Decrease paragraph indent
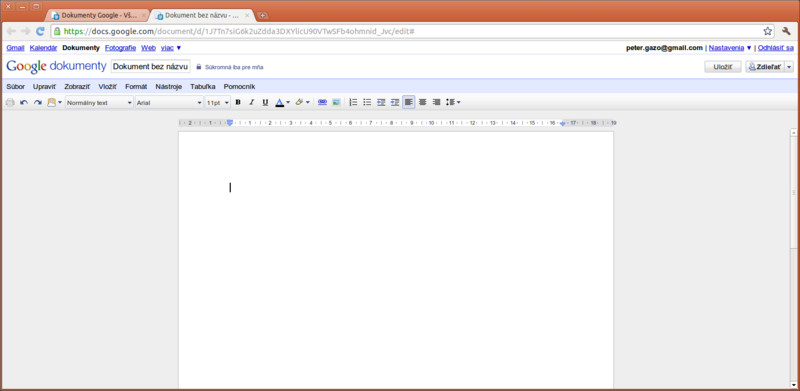This screenshot has height=391, width=800. pos(381,102)
